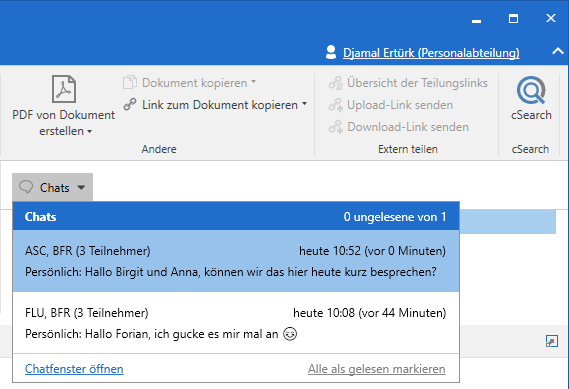
Task: Open the FLU, BFR chat conversation
Action: tap(236, 323)
